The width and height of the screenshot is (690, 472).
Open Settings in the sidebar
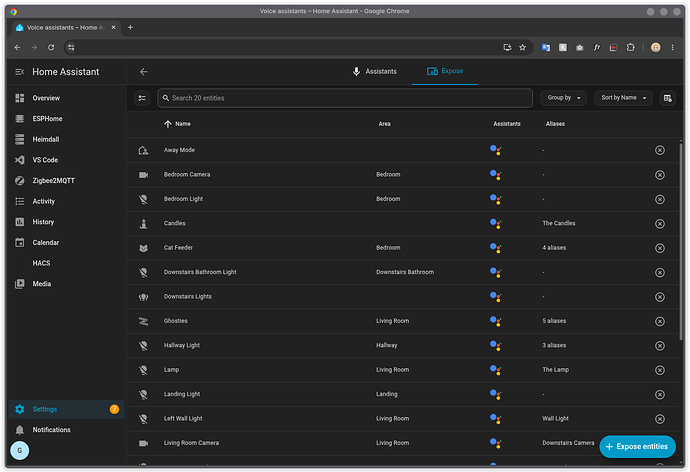(66, 409)
